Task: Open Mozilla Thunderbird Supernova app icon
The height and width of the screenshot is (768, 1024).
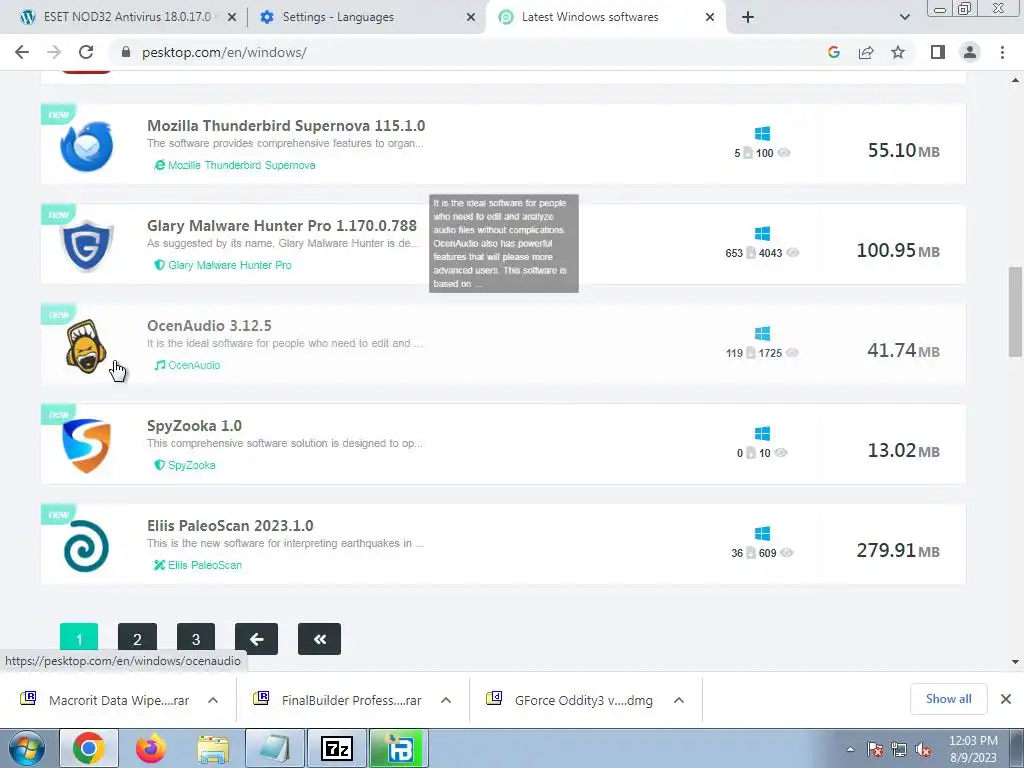Action: pos(86,146)
